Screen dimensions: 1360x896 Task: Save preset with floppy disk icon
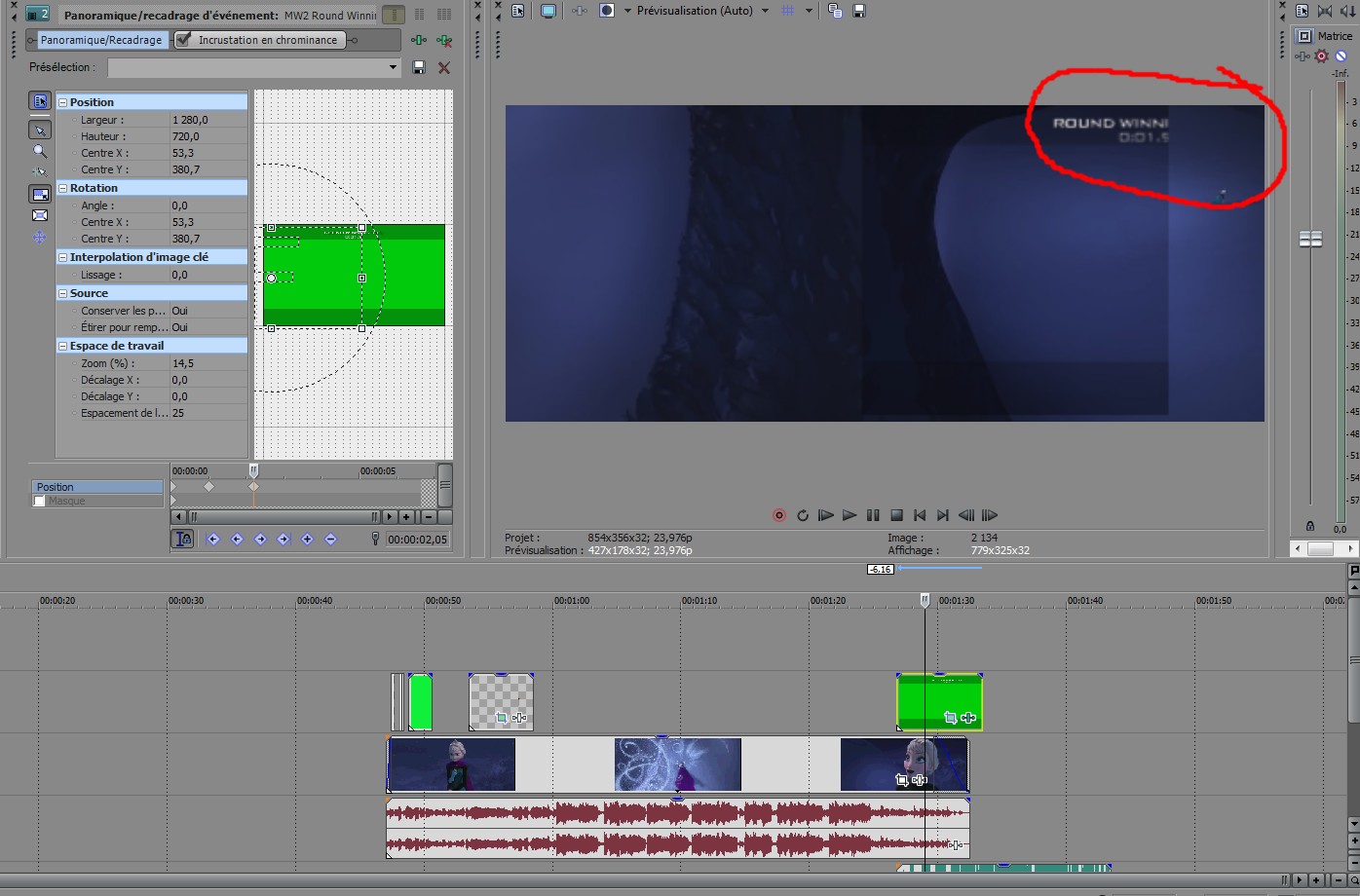pos(419,67)
